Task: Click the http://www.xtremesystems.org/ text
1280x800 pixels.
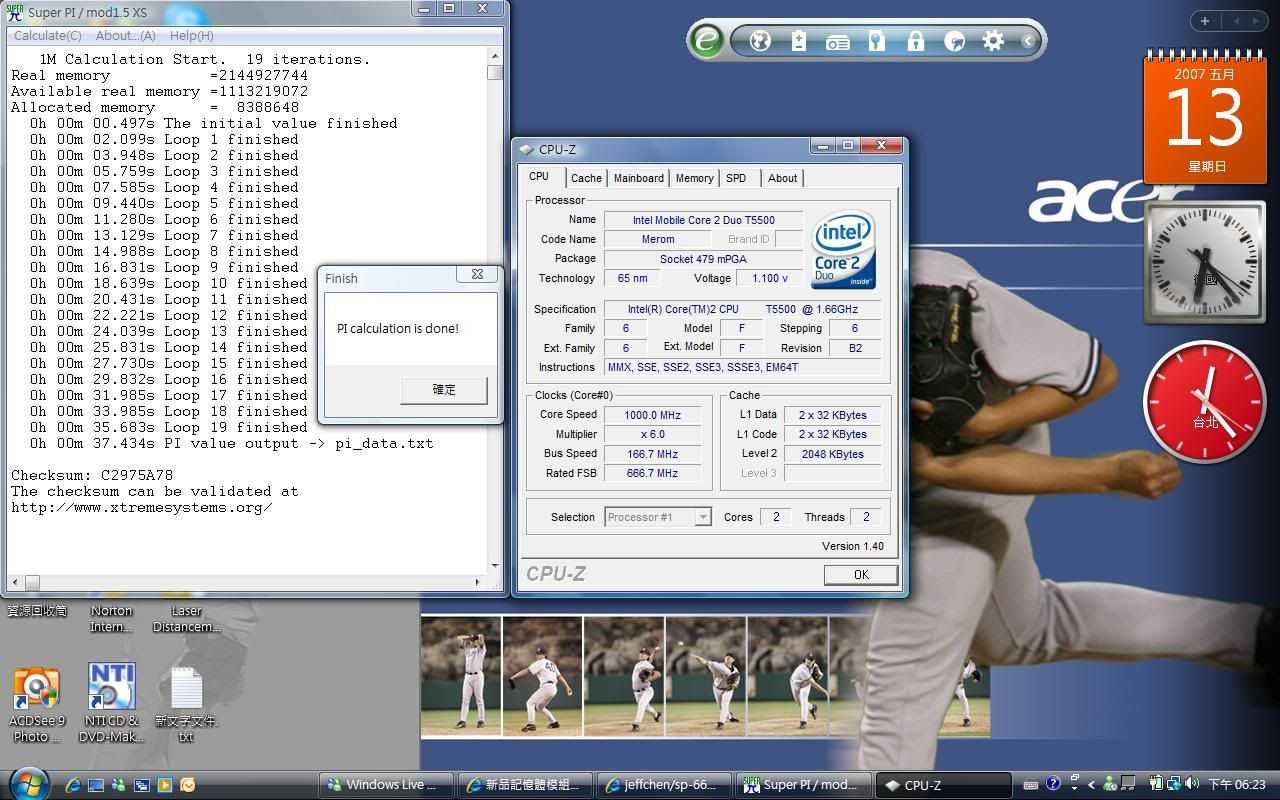Action: click(141, 507)
